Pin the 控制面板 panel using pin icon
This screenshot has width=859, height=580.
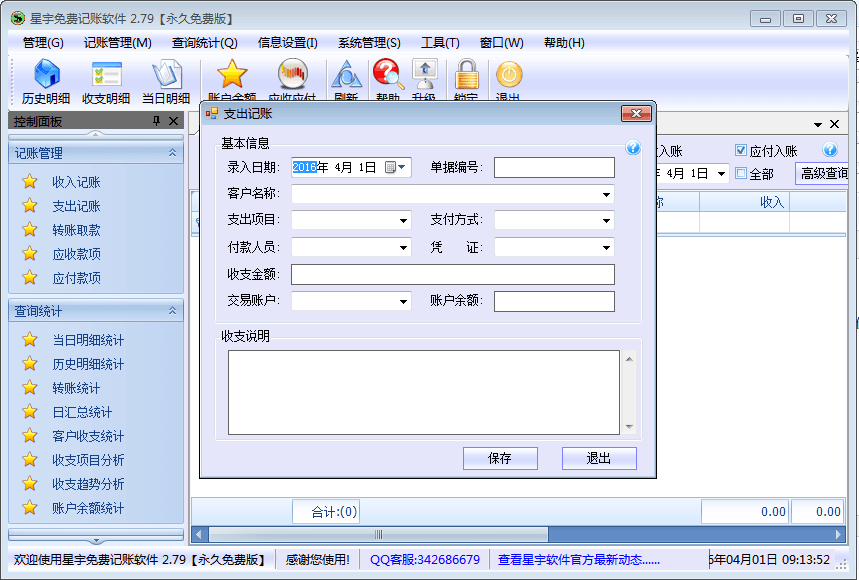click(x=156, y=121)
